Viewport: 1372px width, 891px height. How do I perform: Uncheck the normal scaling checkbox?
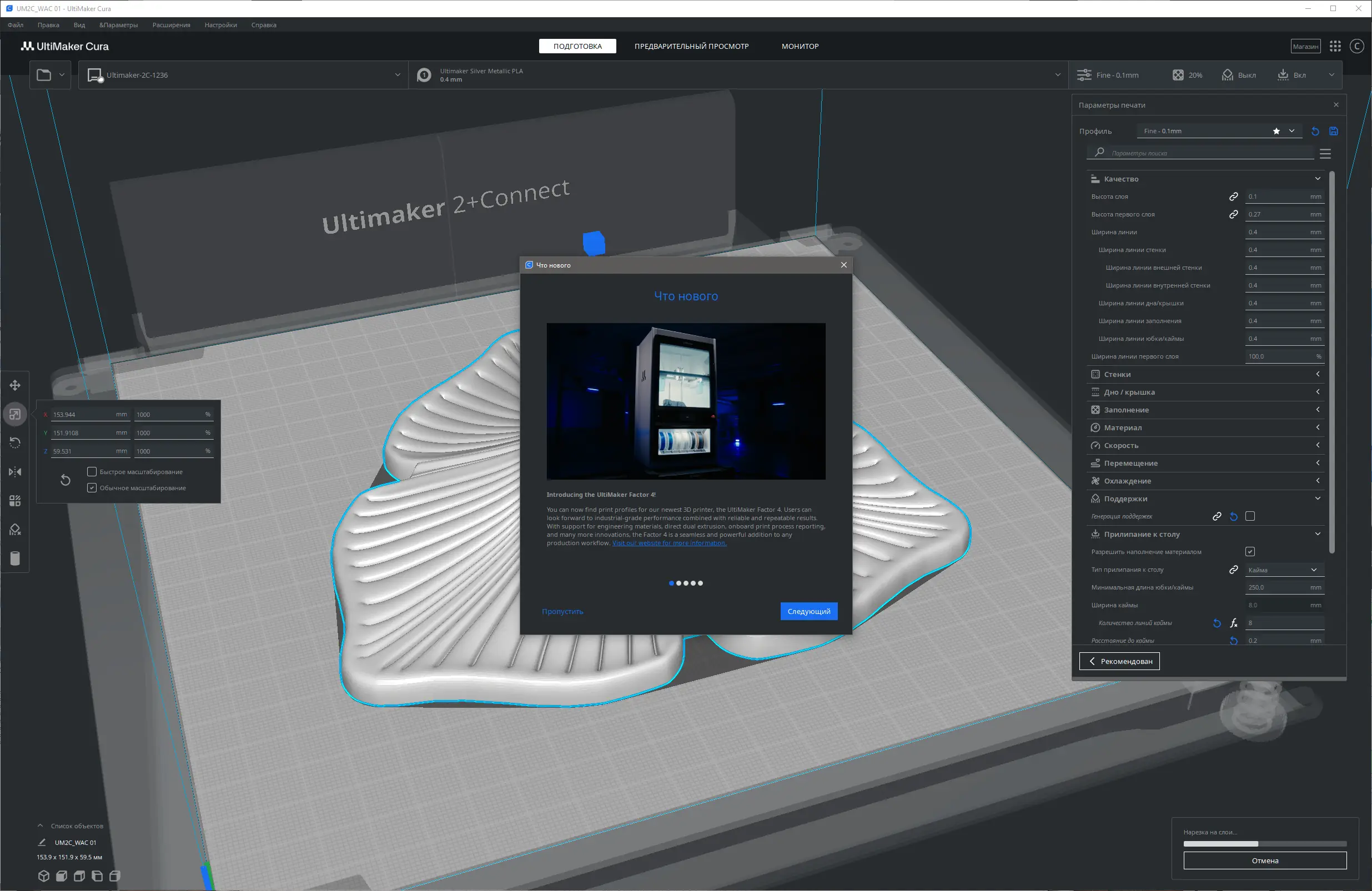92,487
